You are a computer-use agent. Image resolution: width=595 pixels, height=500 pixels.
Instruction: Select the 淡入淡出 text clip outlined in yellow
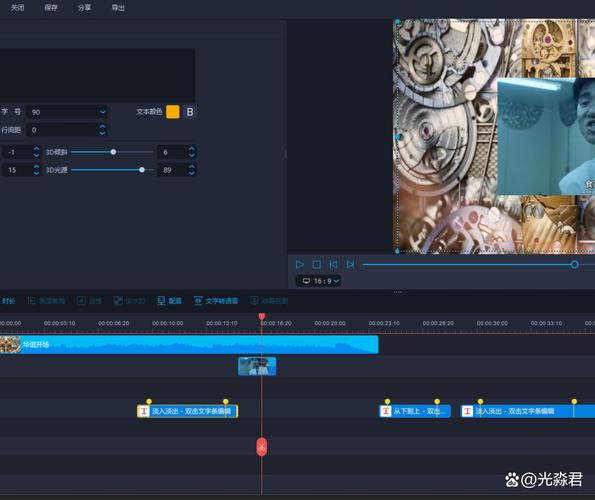click(x=187, y=411)
